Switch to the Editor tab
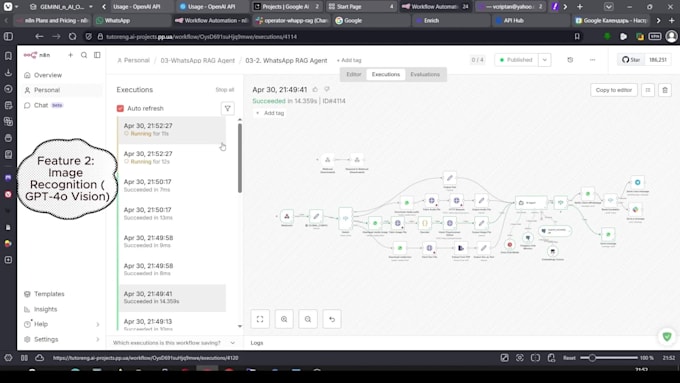The width and height of the screenshot is (680, 383). coord(353,74)
